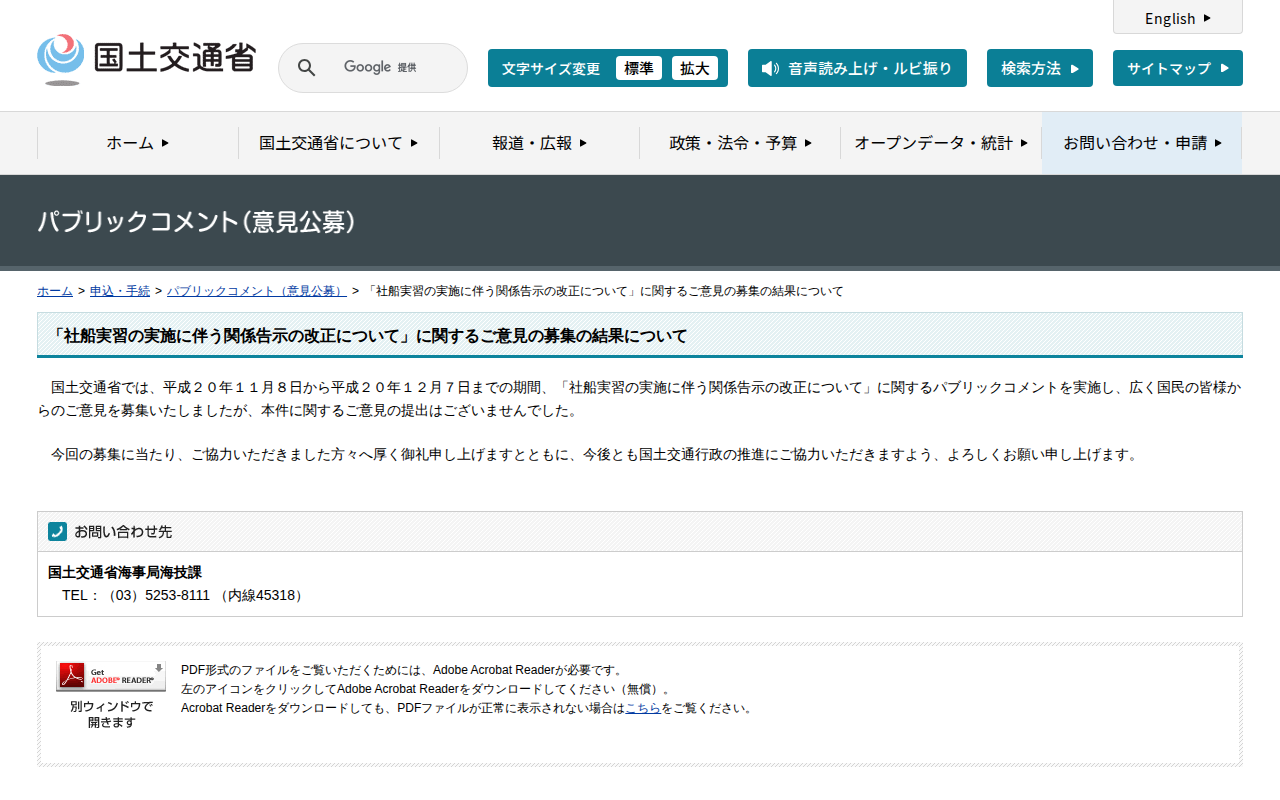Select 標準 text size

coord(639,68)
